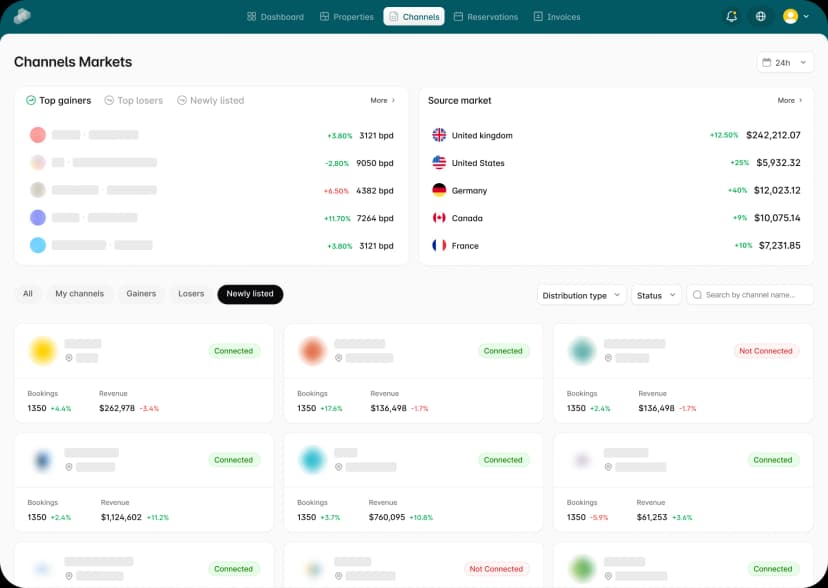Click the Germany flag icon

(439, 190)
